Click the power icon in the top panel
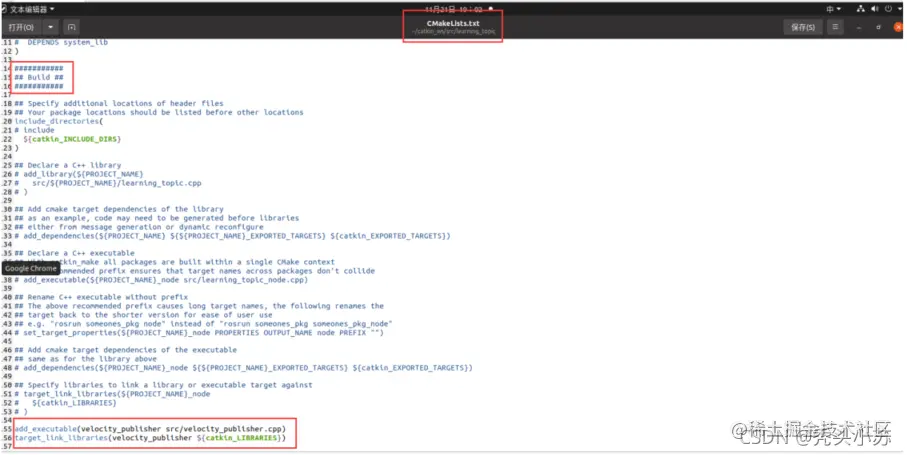This screenshot has height=455, width=907. tap(888, 9)
